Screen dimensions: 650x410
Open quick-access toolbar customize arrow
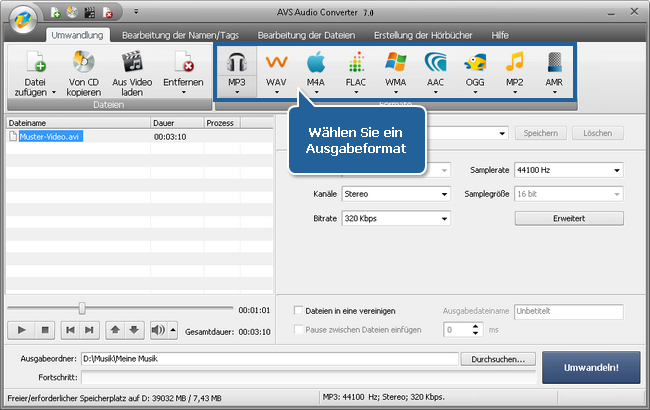136,12
